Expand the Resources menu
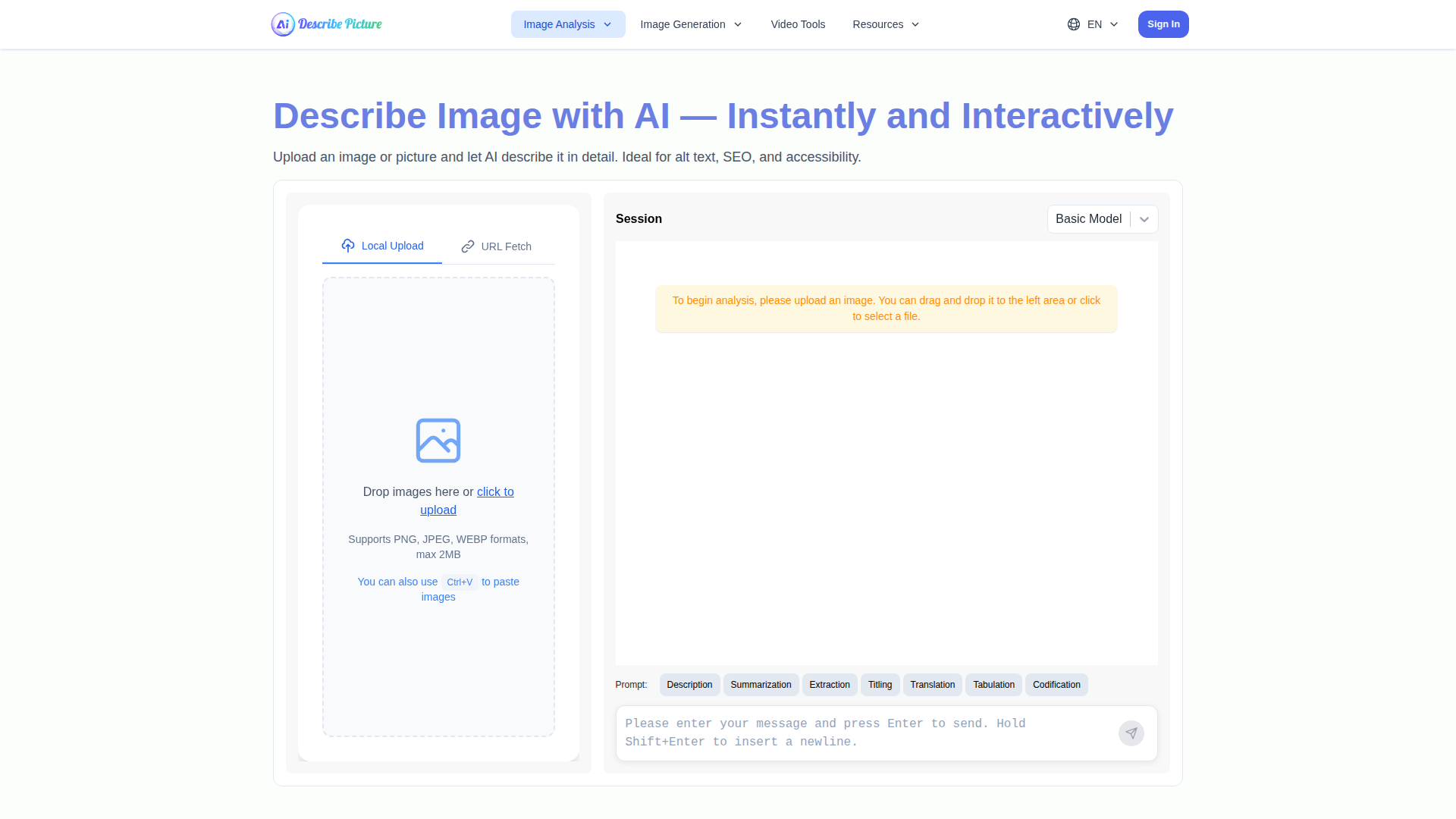 (x=885, y=24)
